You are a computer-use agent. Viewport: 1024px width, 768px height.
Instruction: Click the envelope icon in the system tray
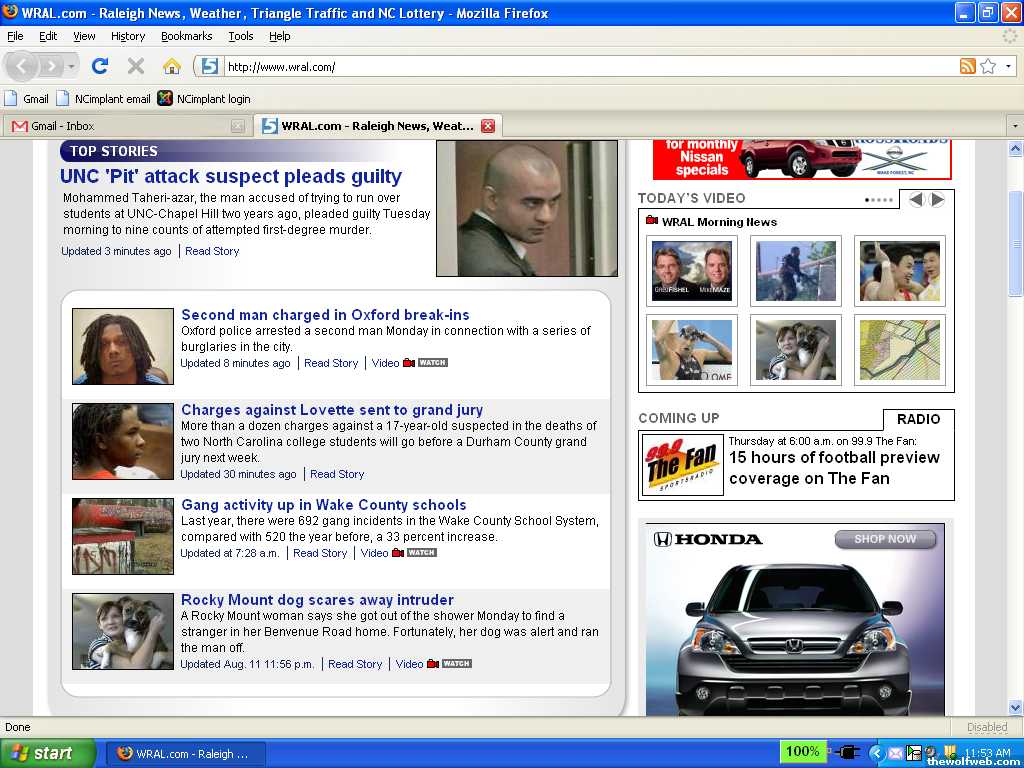[895, 754]
